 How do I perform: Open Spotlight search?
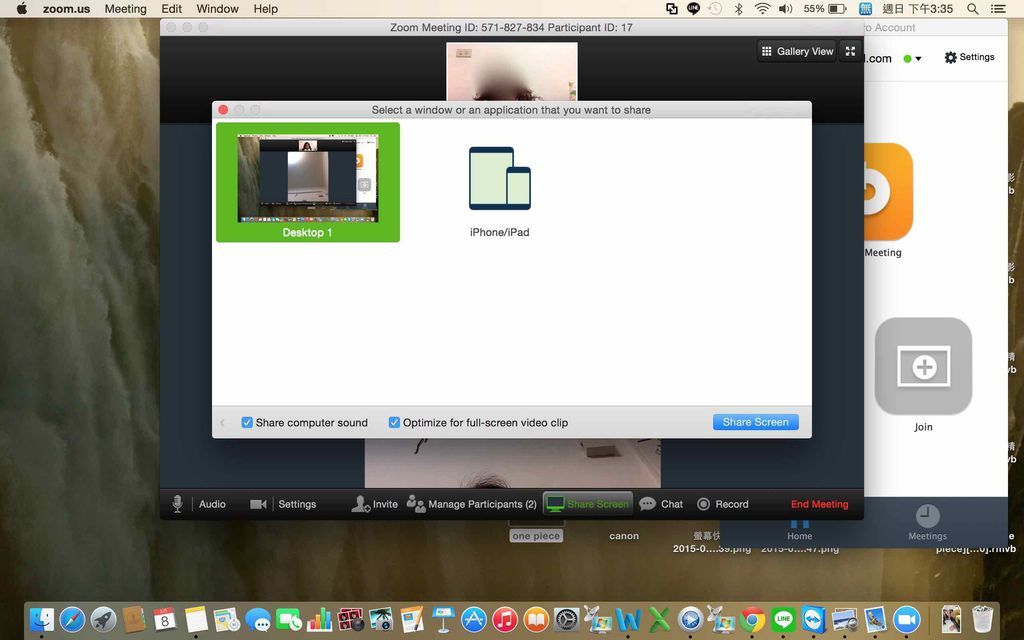click(972, 8)
